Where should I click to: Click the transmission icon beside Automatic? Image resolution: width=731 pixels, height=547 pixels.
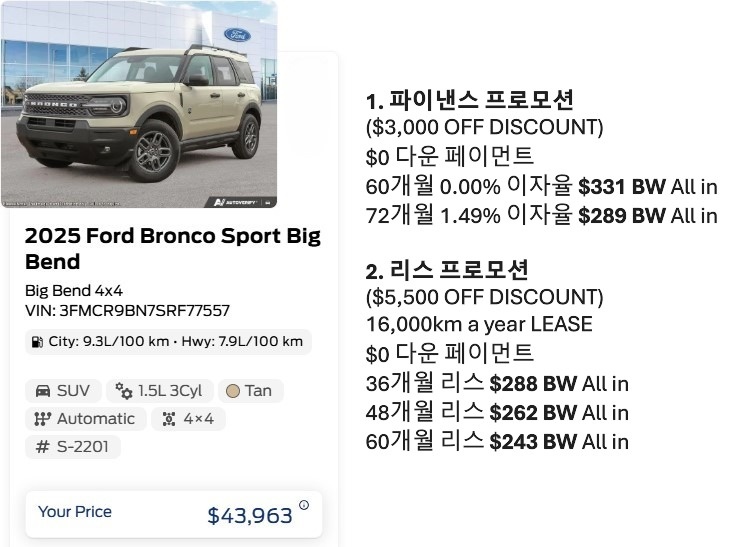tap(43, 419)
